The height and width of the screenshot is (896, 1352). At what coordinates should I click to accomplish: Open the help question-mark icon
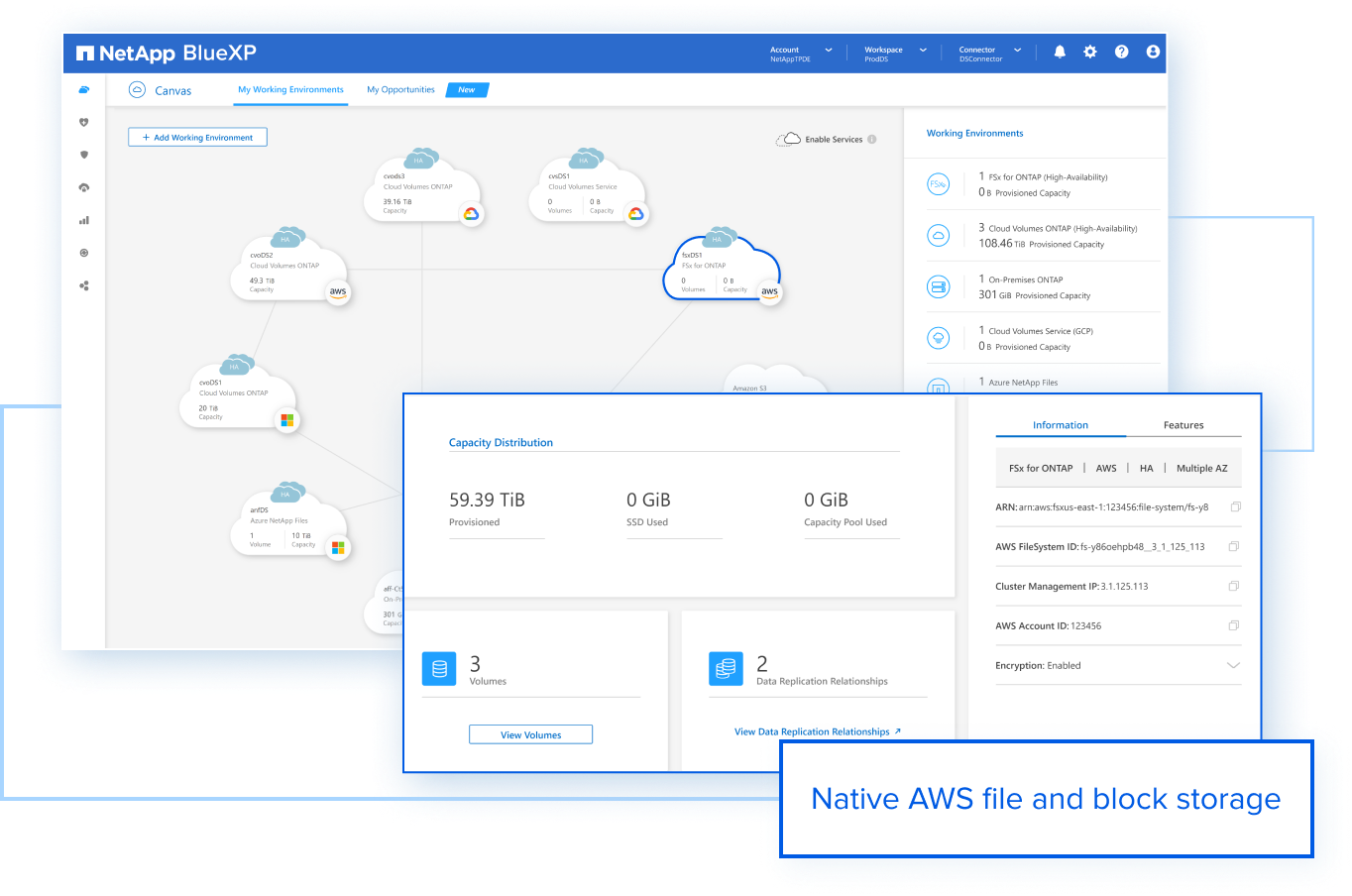click(x=1121, y=52)
